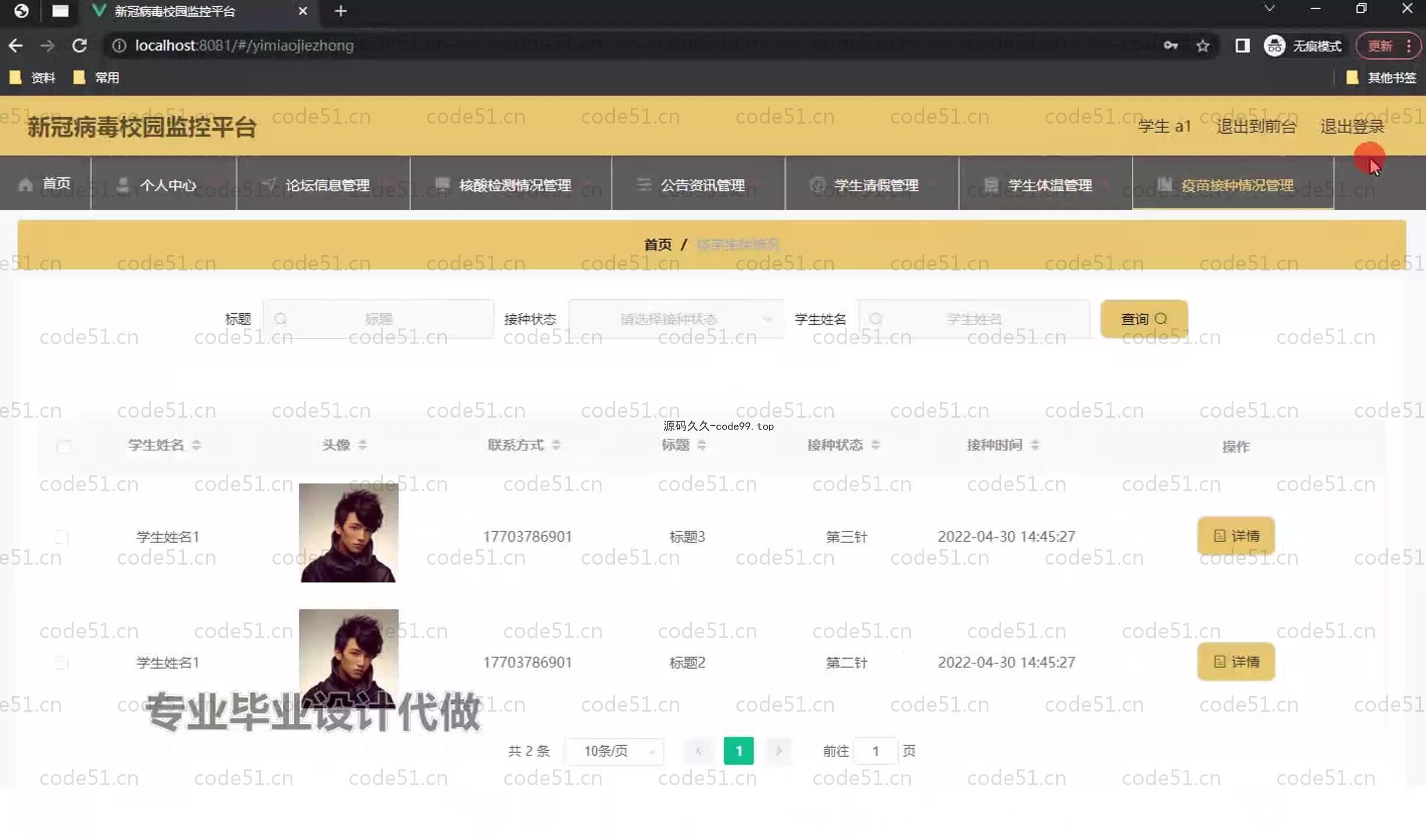The image size is (1426, 840).
Task: Open the side panel icon in browser toolbar
Action: 1242,45
